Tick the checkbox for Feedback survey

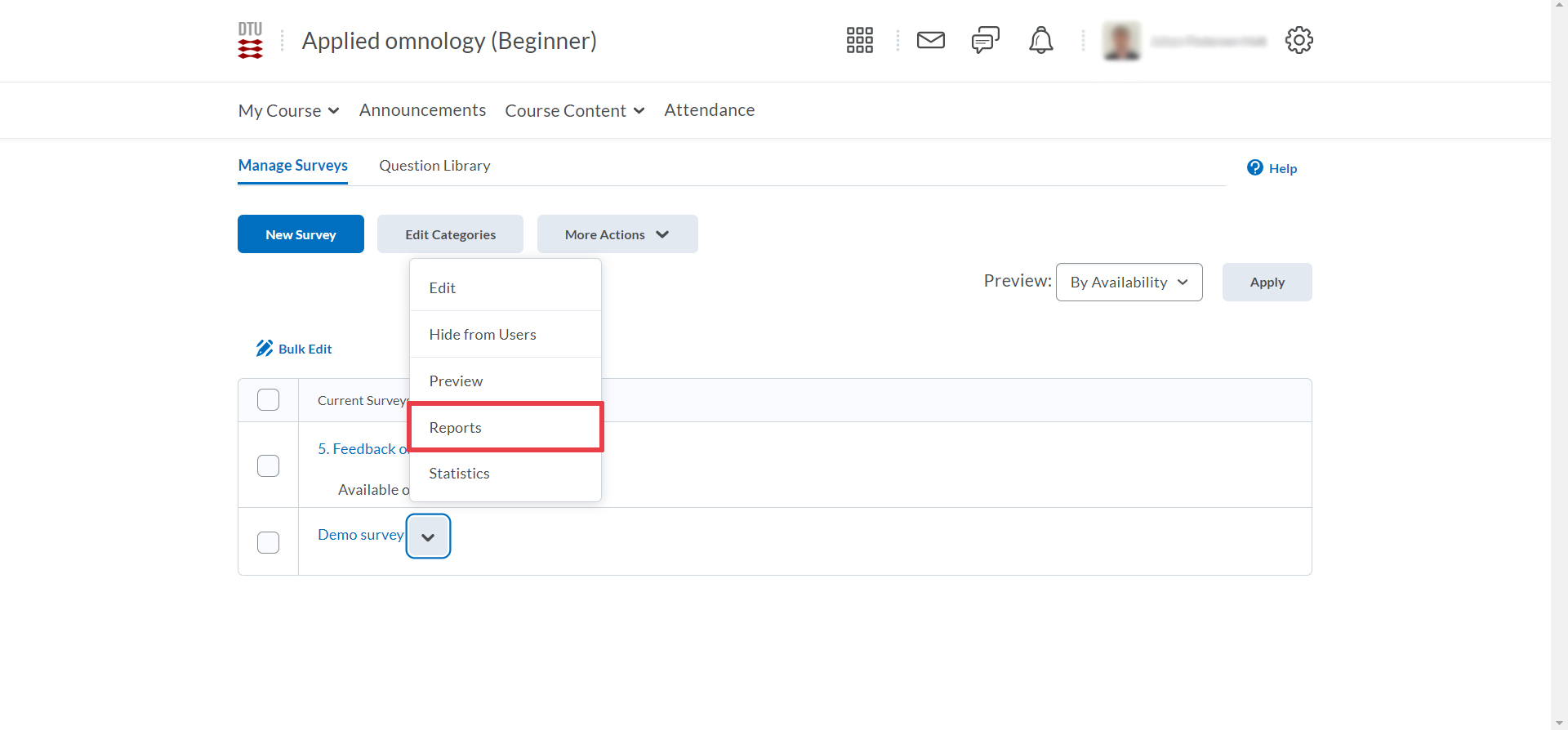(268, 465)
